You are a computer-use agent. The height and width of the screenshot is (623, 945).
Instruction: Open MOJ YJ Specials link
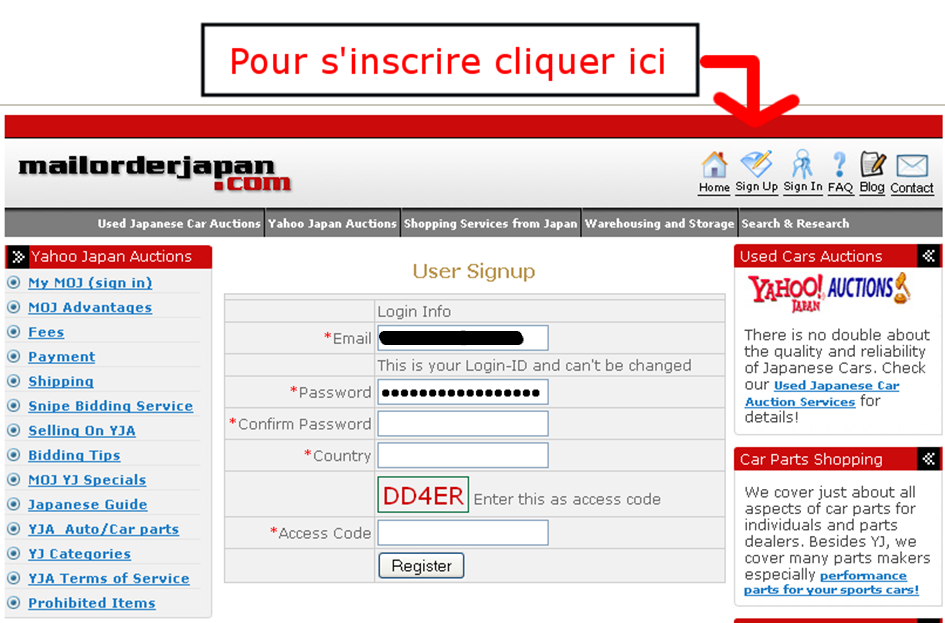pyautogui.click(x=87, y=480)
